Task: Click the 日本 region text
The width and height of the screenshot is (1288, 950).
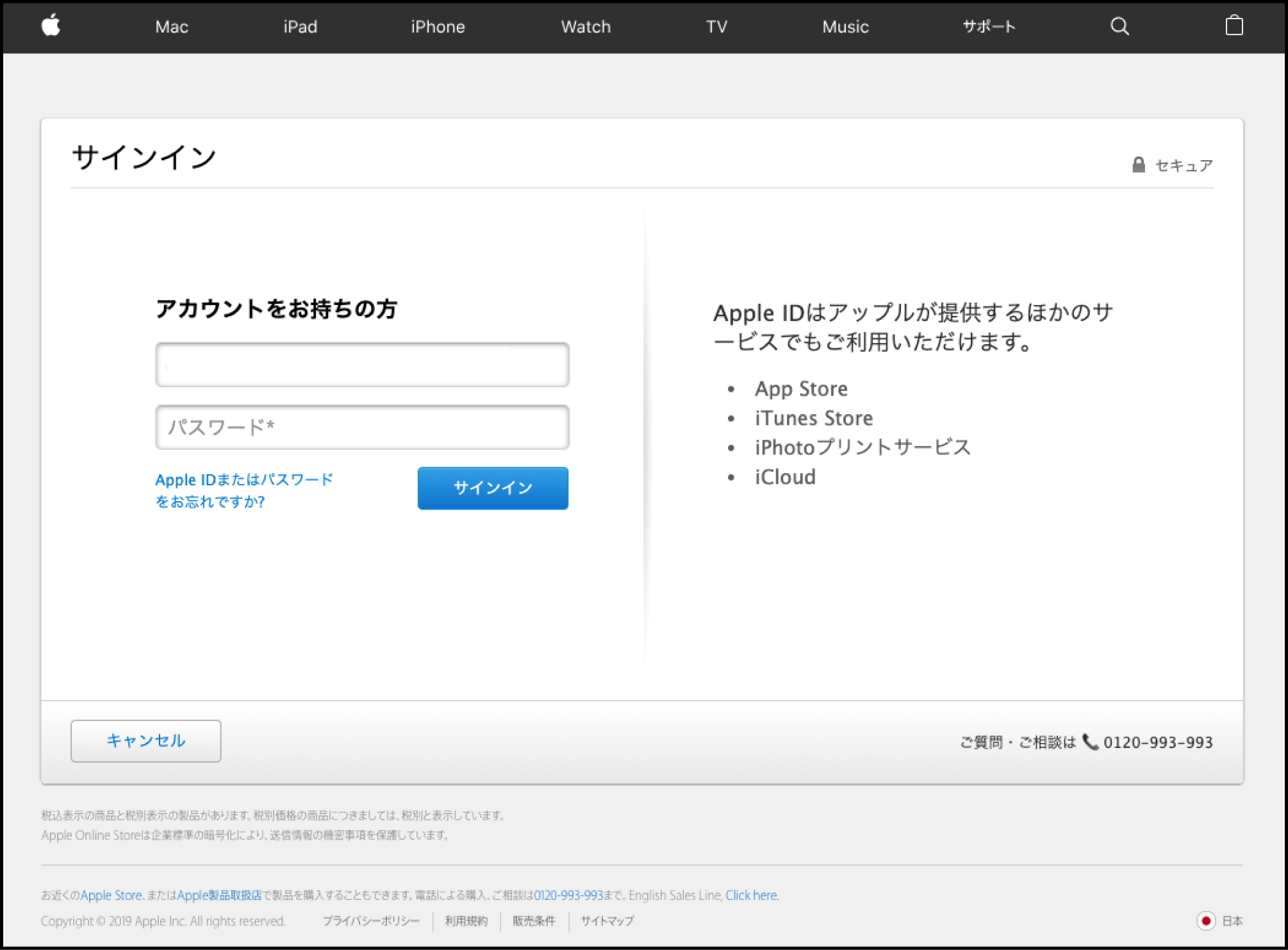Action: pyautogui.click(x=1232, y=921)
